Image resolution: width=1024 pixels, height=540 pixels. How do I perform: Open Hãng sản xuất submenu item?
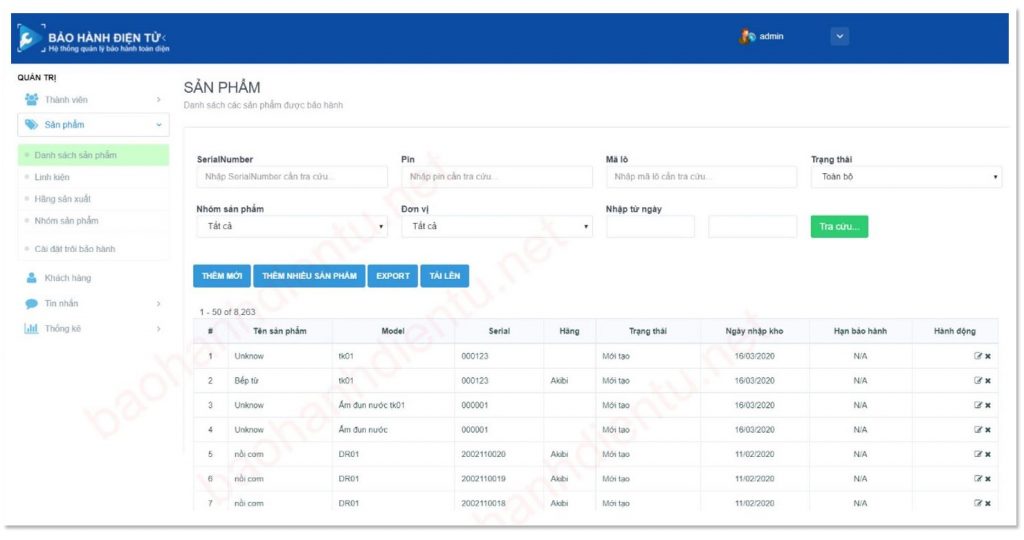[93, 199]
